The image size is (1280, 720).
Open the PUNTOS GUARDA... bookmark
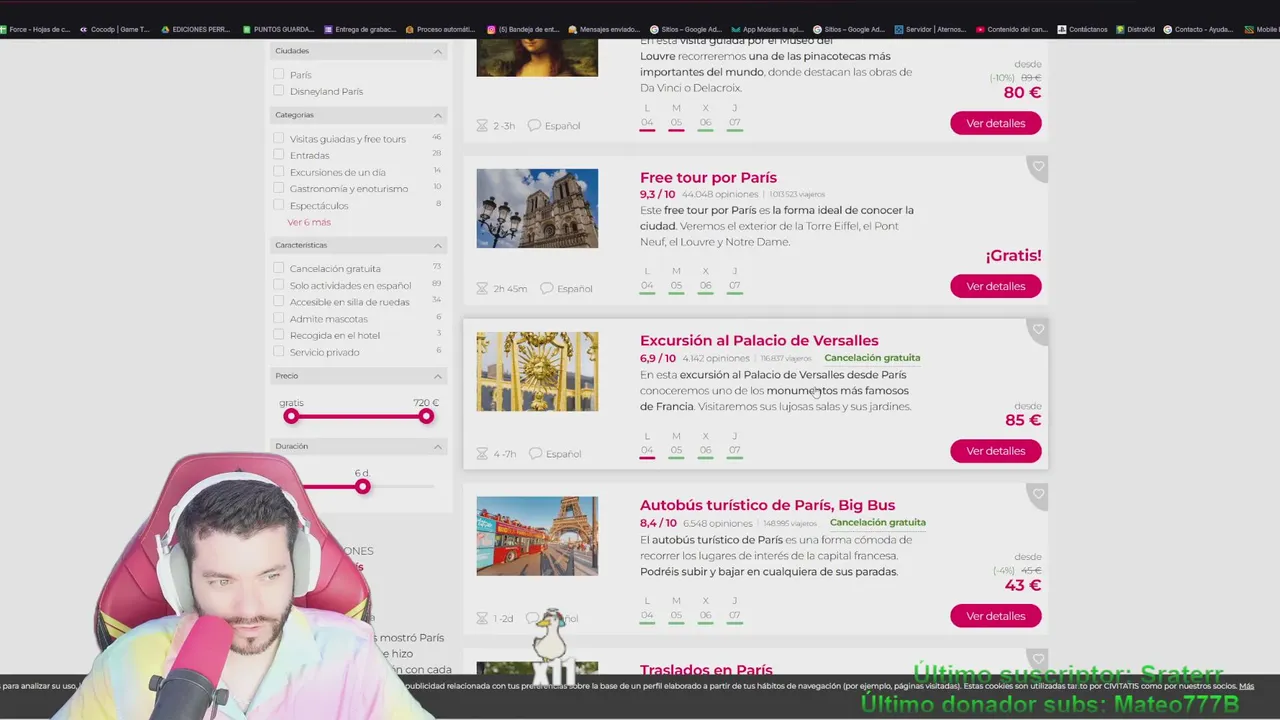pos(277,30)
